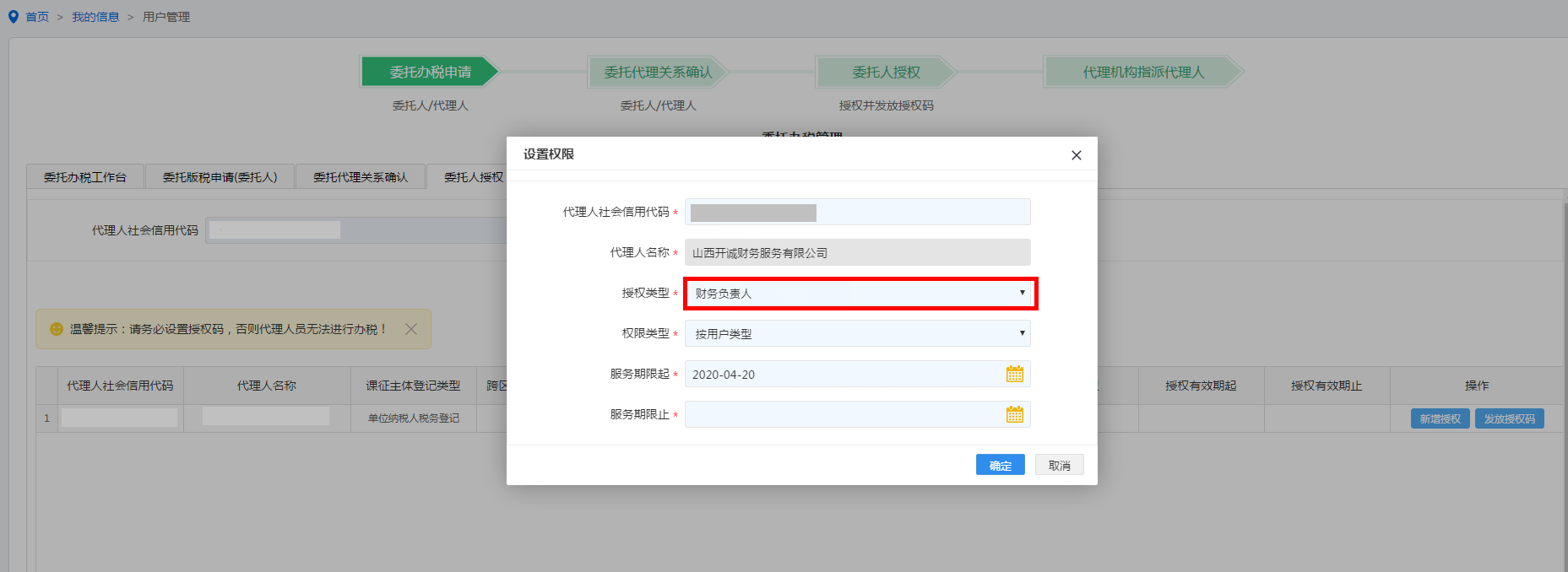The image size is (1568, 572).
Task: Close the 设置权限 dialog with the X
Action: point(1076,155)
